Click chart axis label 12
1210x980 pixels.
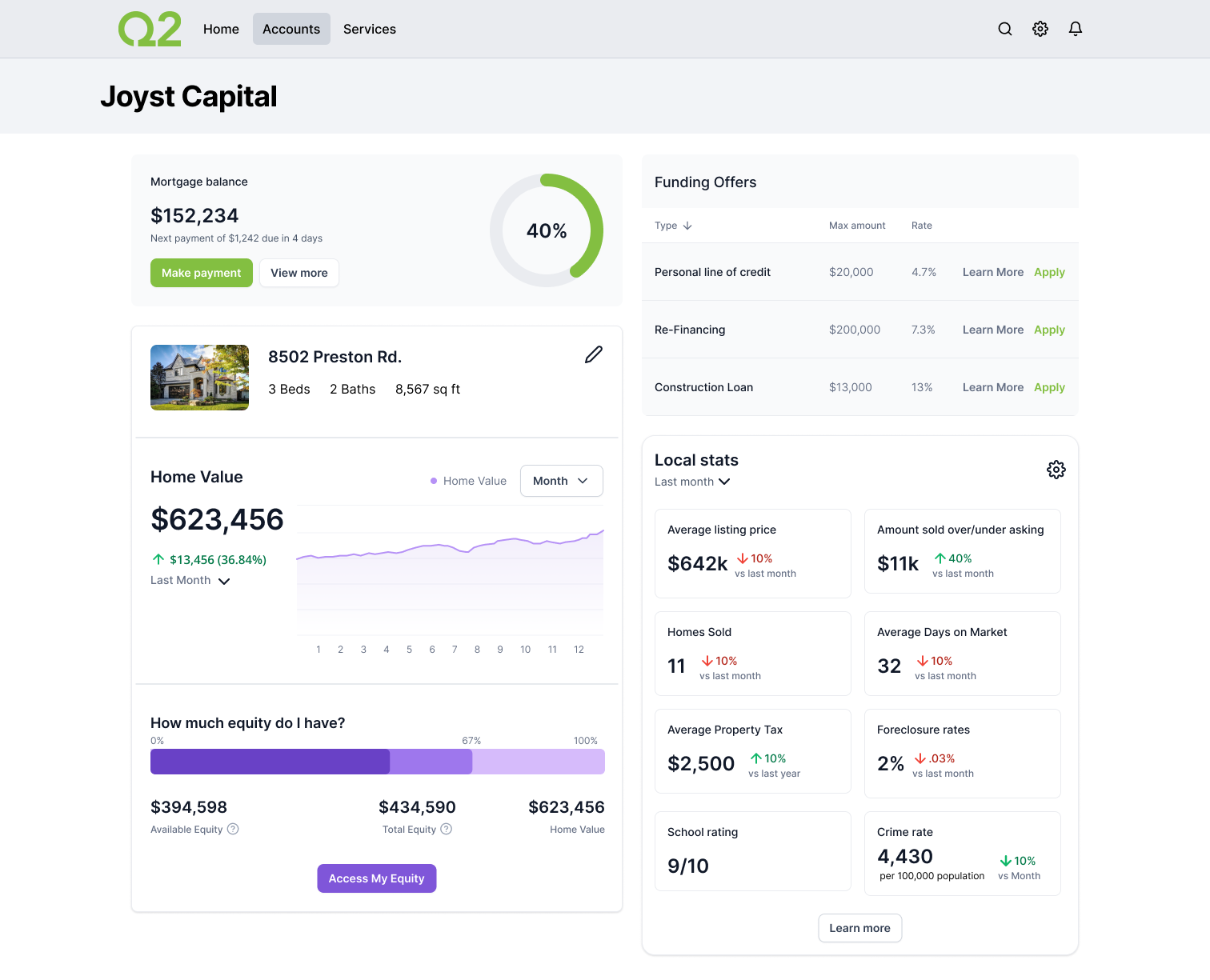[579, 650]
